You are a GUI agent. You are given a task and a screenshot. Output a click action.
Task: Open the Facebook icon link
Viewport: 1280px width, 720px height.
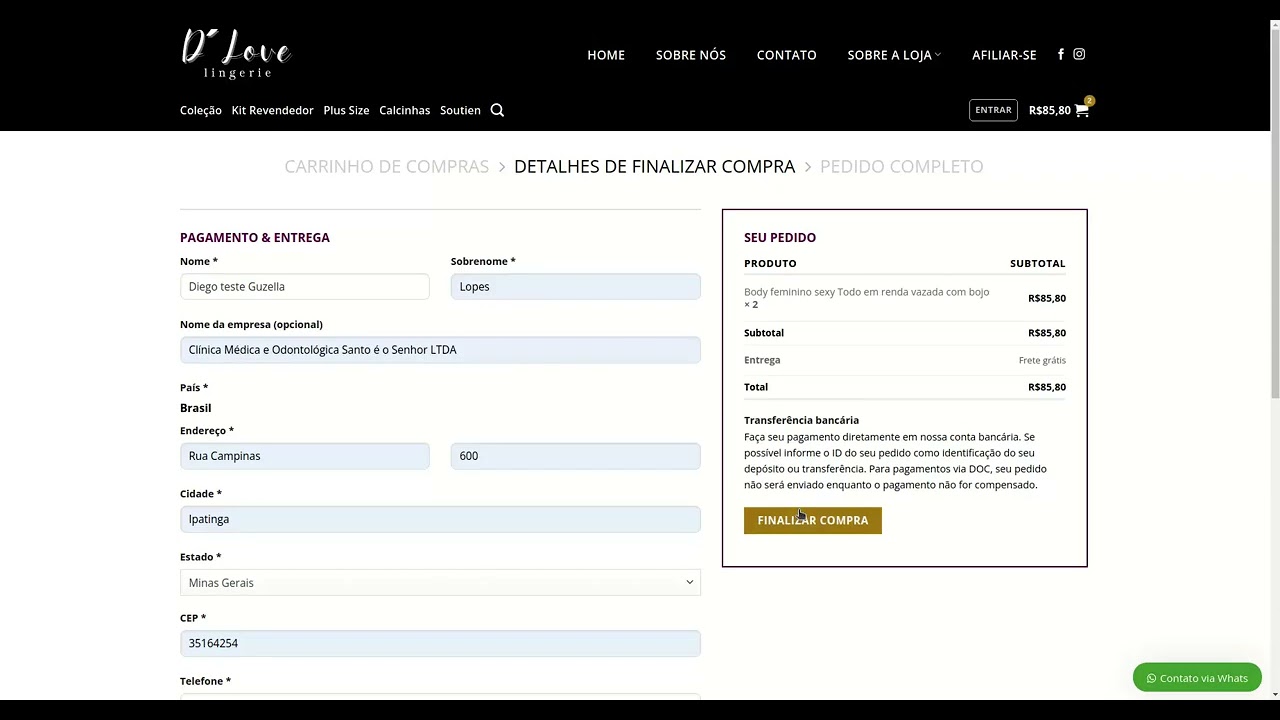[x=1060, y=54]
